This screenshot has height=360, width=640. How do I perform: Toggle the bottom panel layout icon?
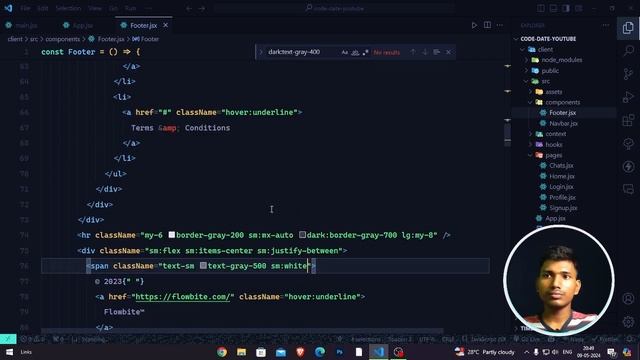[x=553, y=8]
